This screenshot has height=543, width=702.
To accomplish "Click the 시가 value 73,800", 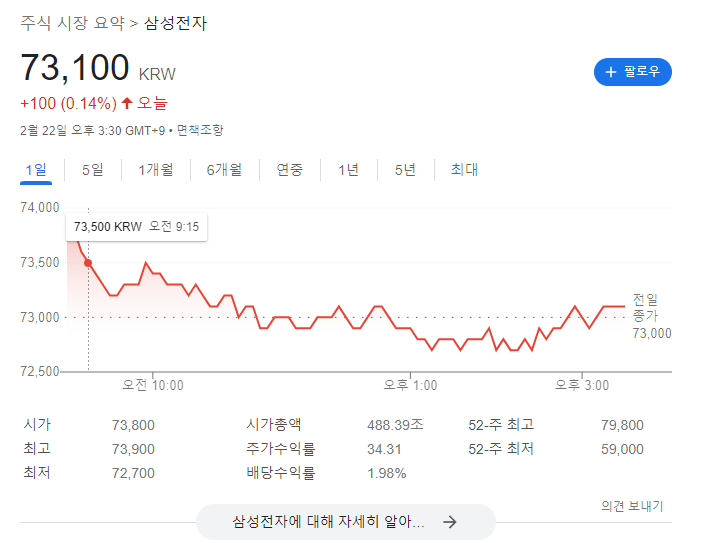I will pyautogui.click(x=133, y=425).
